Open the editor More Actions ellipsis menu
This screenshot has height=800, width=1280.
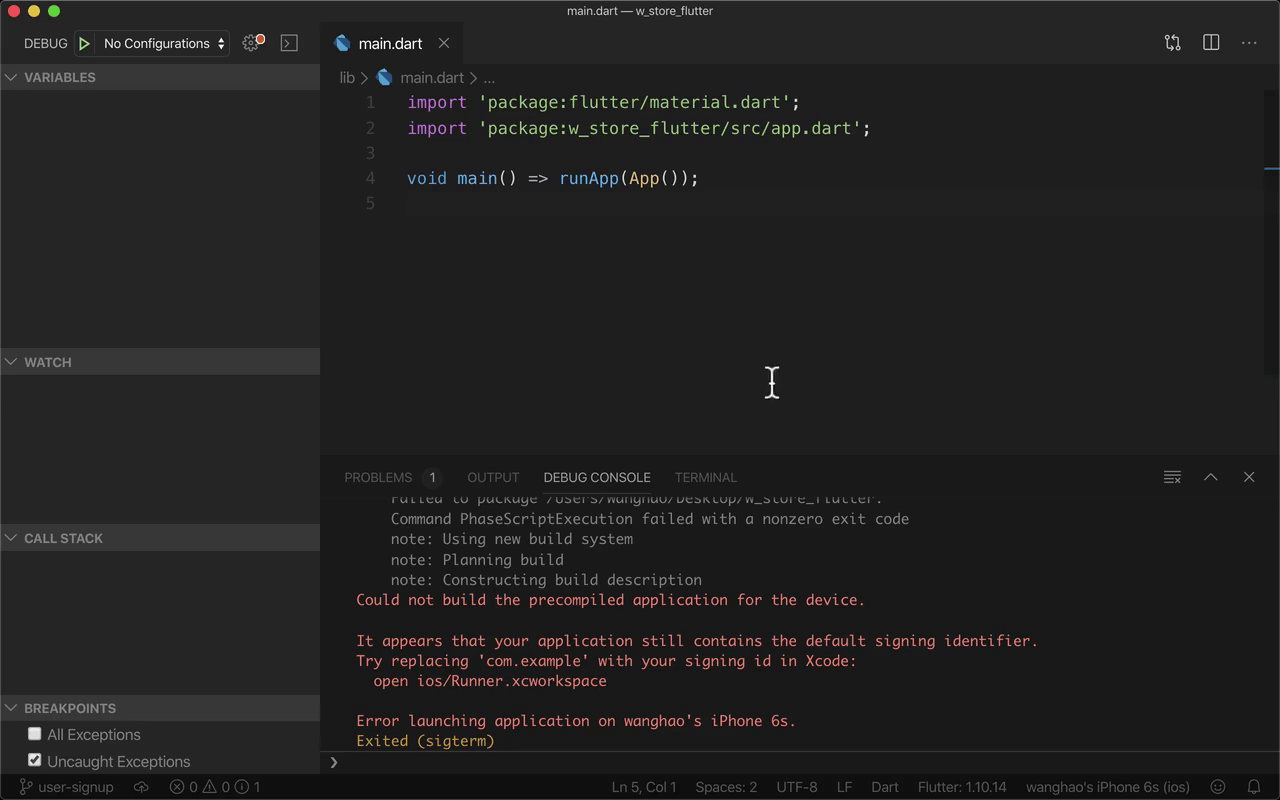(x=1249, y=43)
